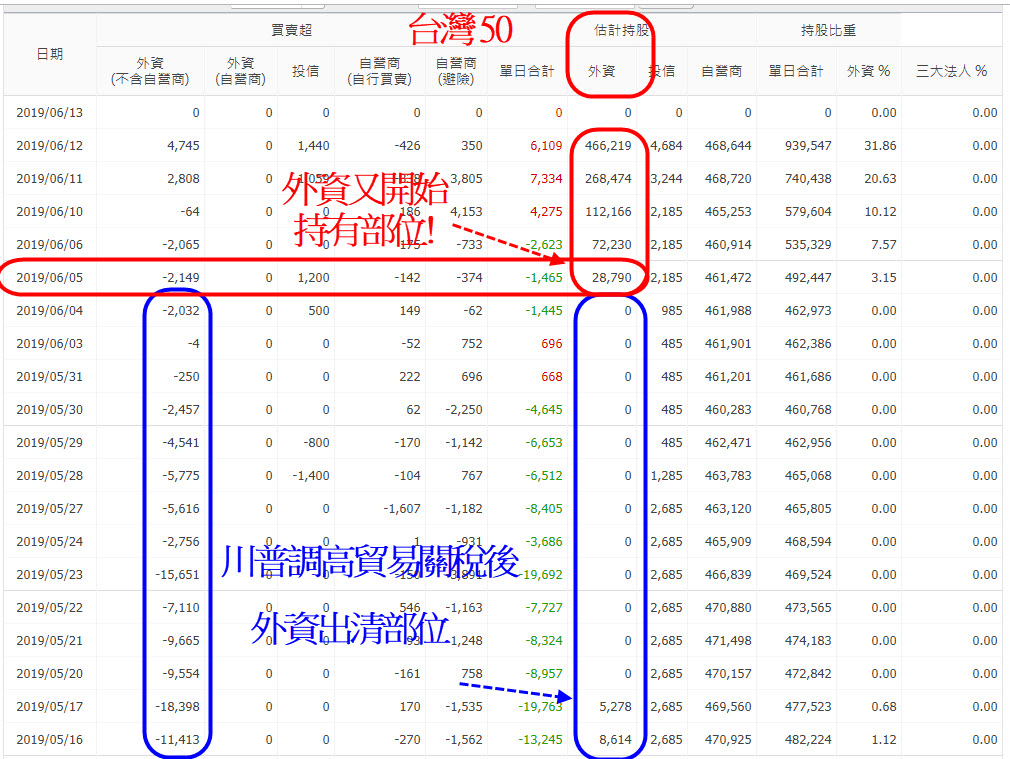This screenshot has width=1010, height=759.
Task: Select the 2019/05/31 date cell
Action: 50,376
